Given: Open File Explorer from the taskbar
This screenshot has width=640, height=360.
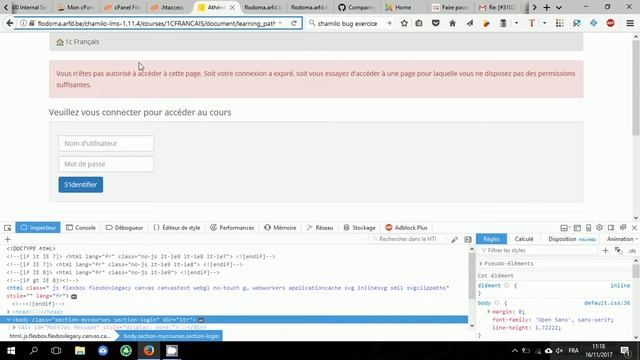Looking at the screenshot, I should coord(80,351).
